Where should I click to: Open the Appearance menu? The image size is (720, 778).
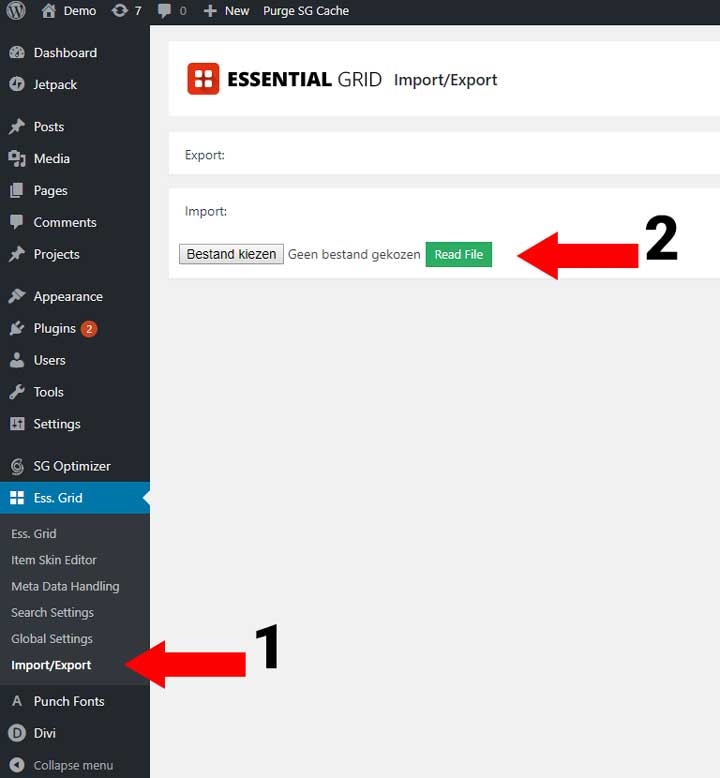click(x=68, y=297)
